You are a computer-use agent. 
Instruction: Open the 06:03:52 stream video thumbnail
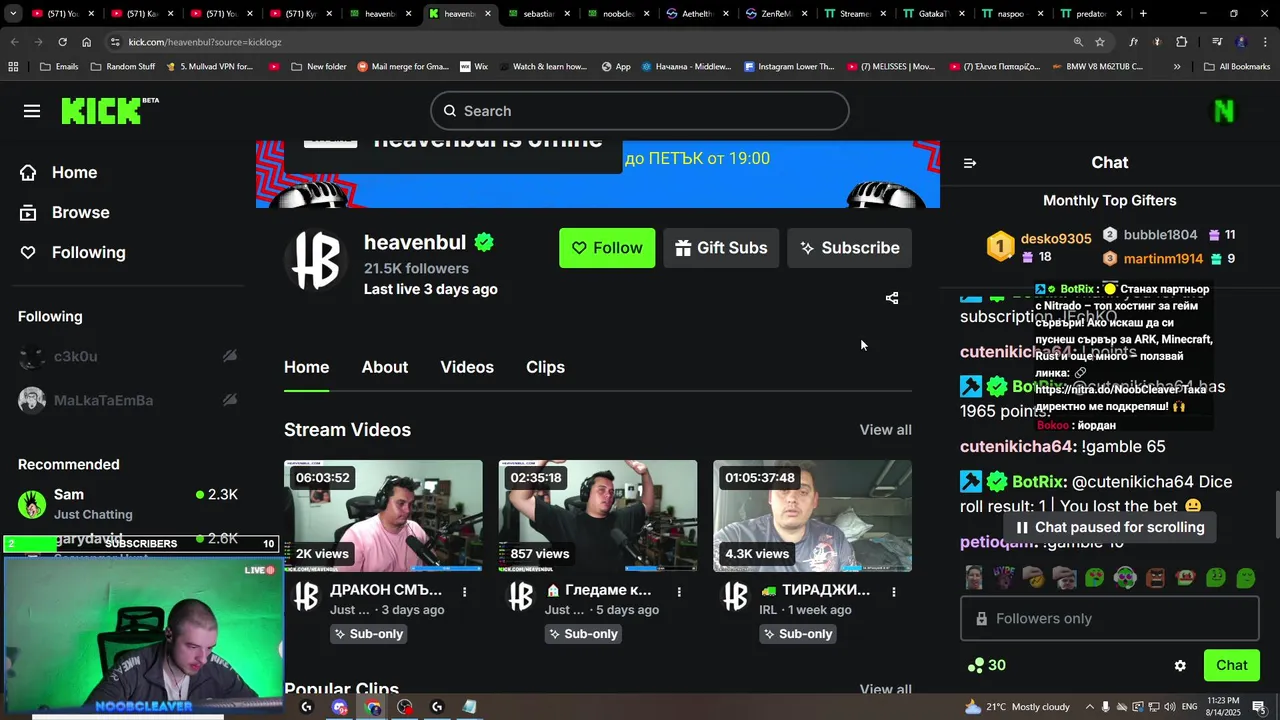pos(383,516)
